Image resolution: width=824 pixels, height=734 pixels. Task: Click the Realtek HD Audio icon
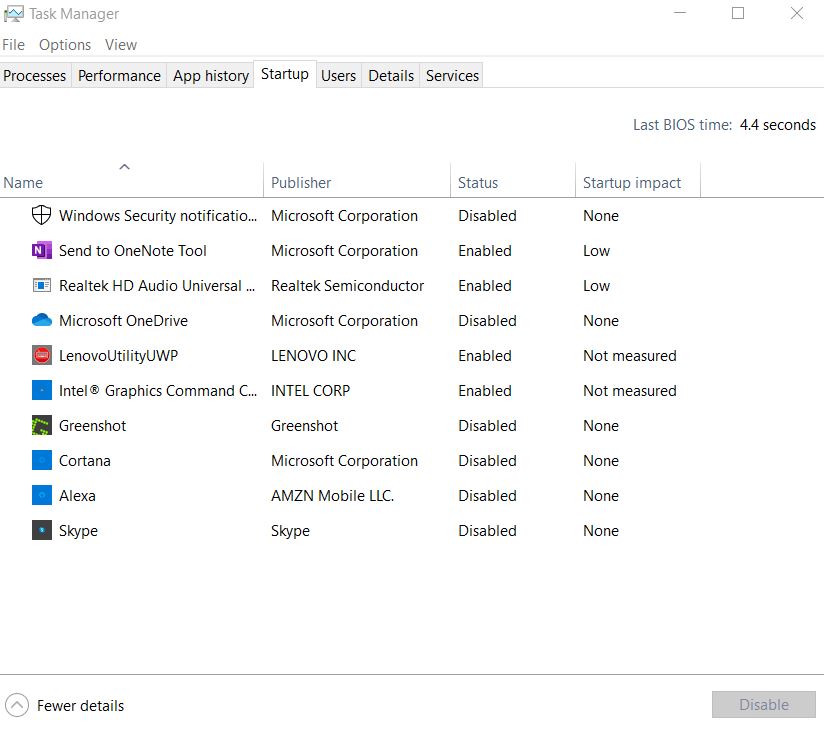(42, 285)
